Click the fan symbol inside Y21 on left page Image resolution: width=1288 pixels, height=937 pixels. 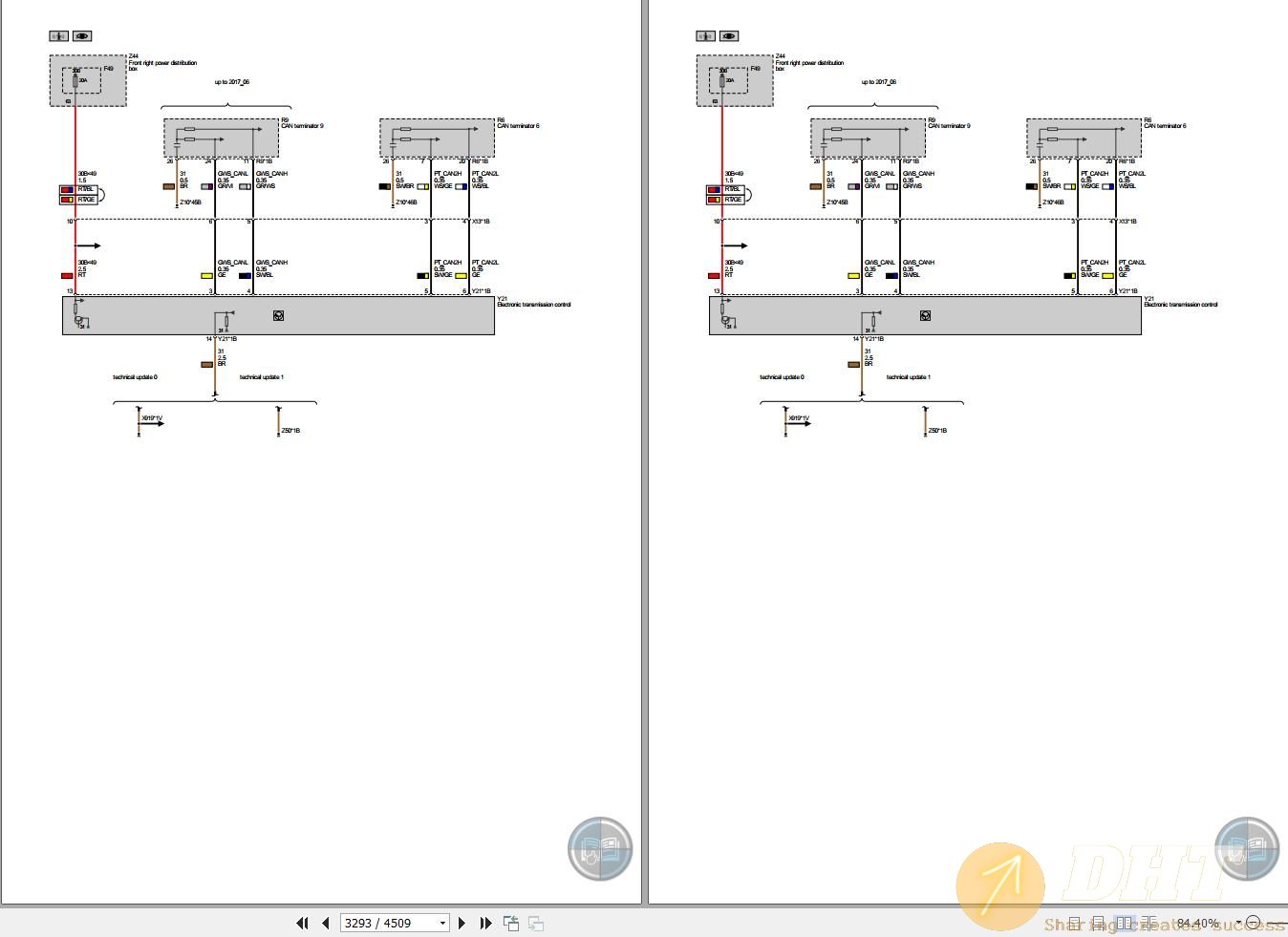tap(278, 315)
